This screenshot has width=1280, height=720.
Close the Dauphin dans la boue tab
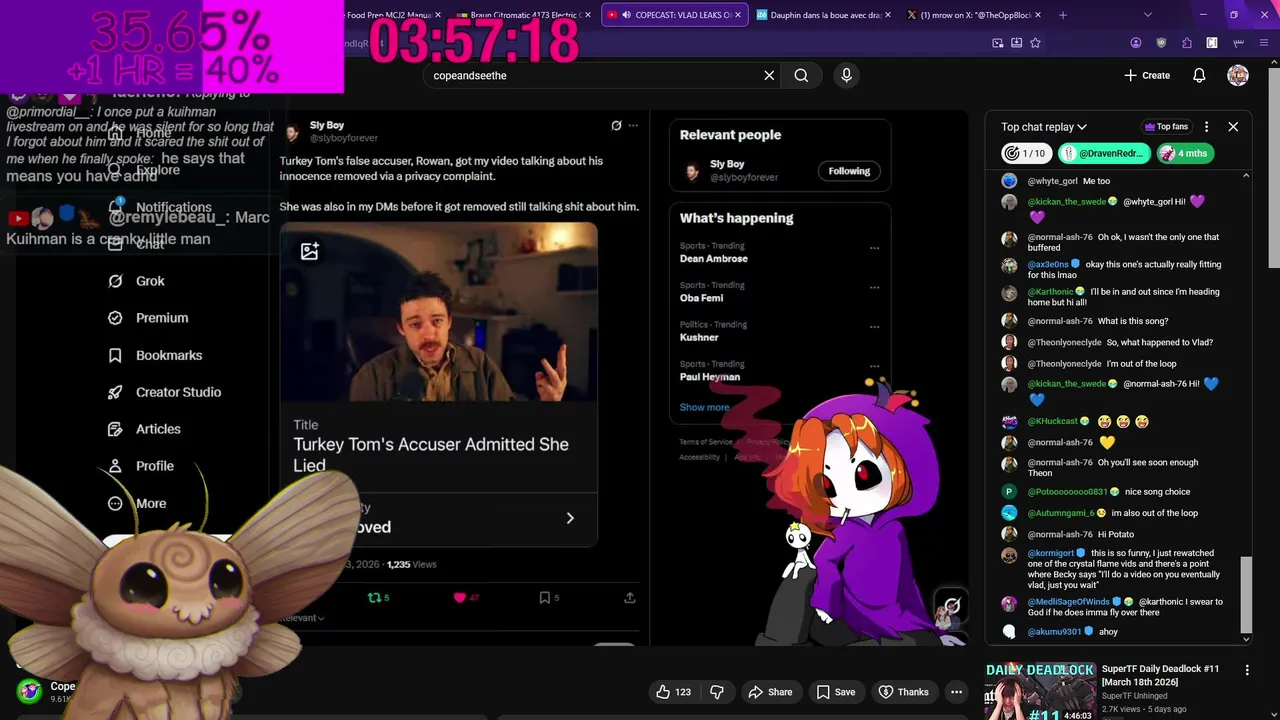click(889, 15)
